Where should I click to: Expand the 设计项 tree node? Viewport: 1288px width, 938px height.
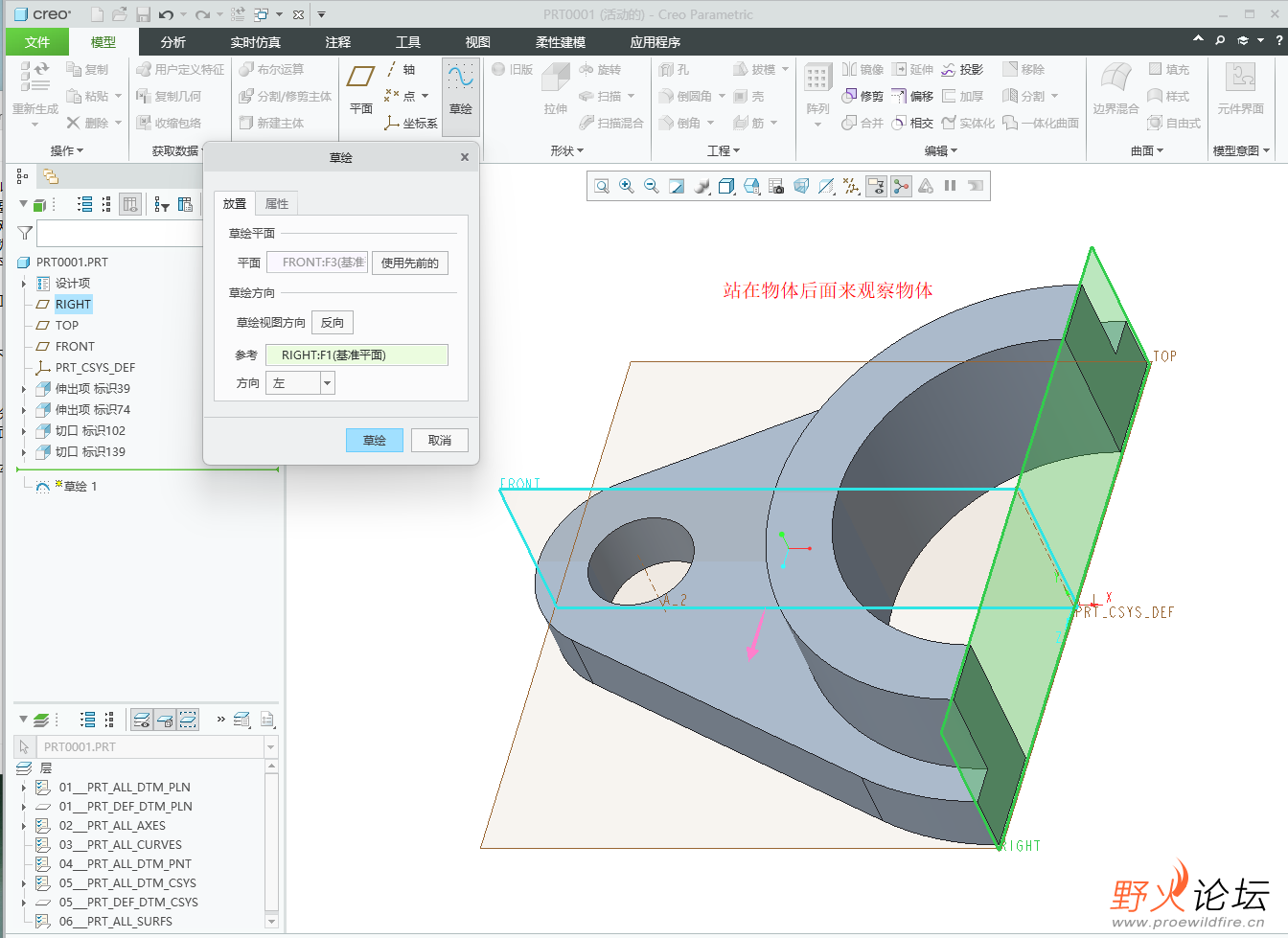pos(24,284)
